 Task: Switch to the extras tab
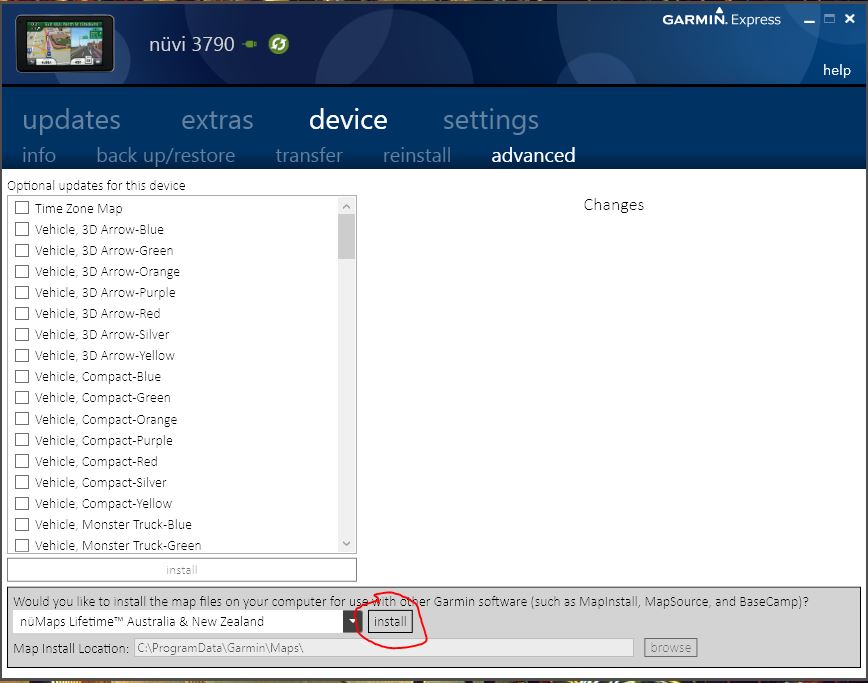[x=217, y=120]
